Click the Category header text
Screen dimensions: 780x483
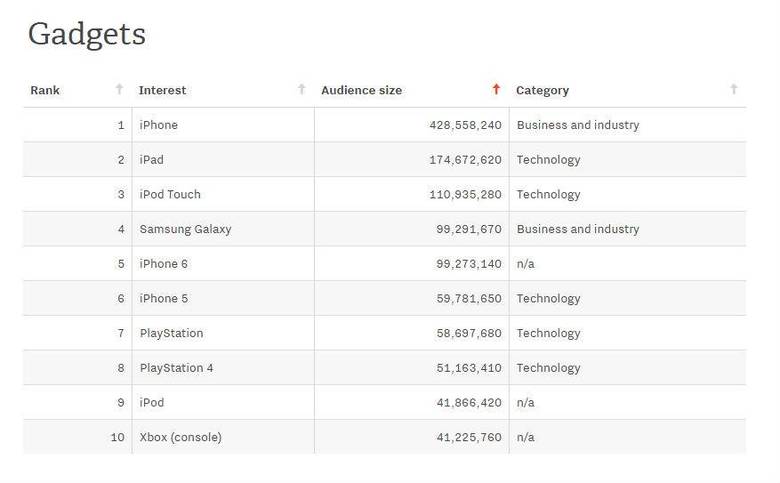pyautogui.click(x=542, y=90)
